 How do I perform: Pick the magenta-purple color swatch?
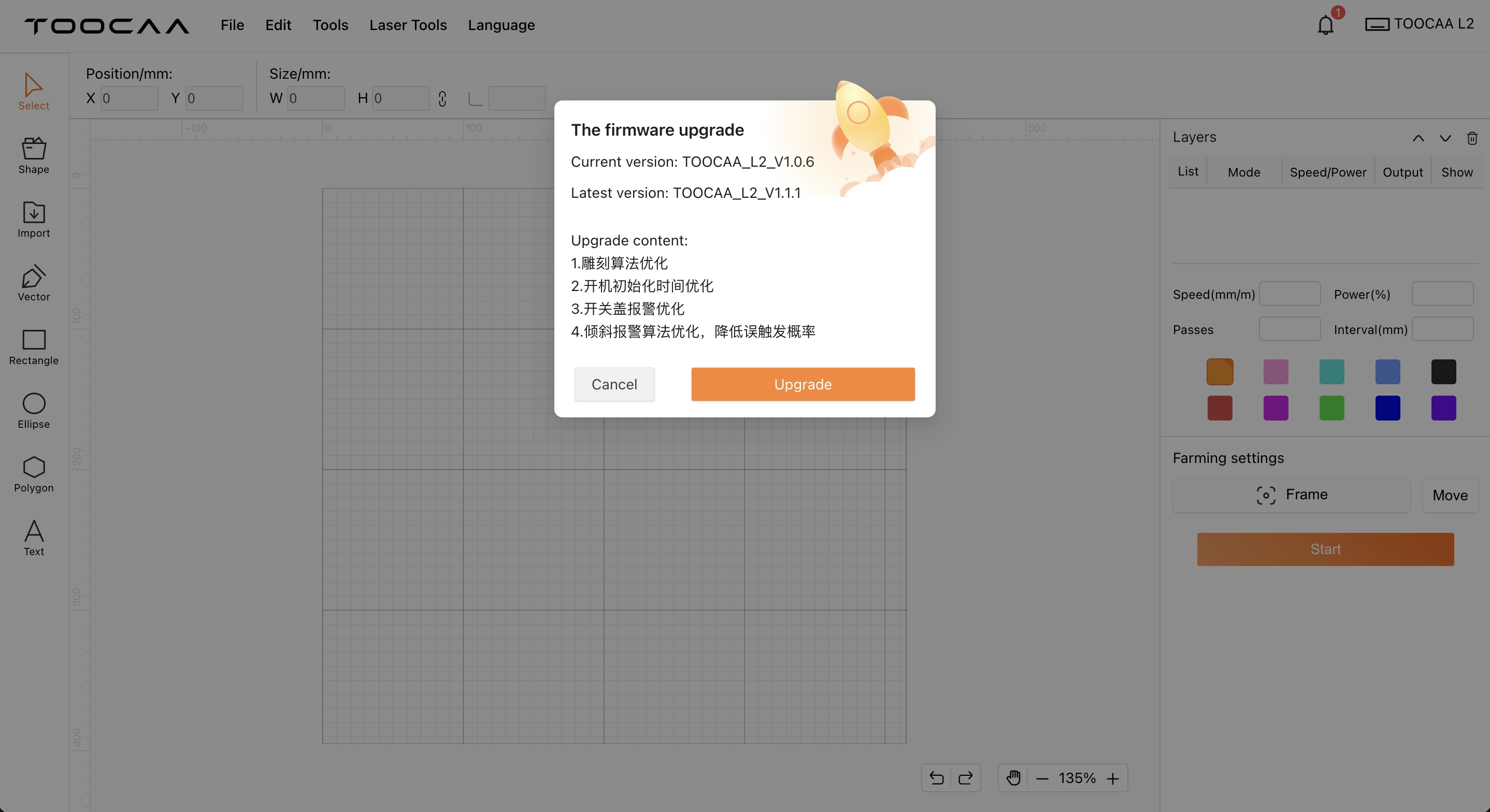1276,408
